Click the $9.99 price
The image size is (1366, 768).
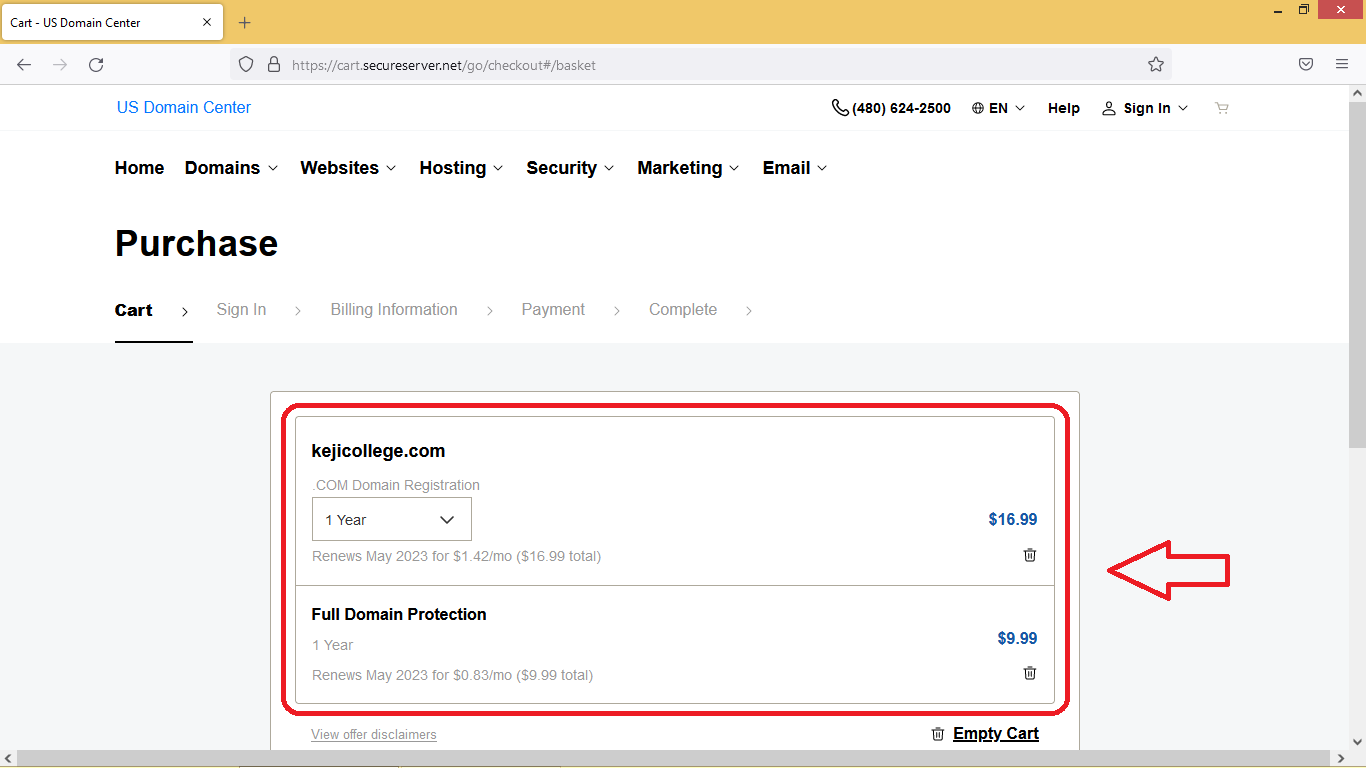(1017, 638)
